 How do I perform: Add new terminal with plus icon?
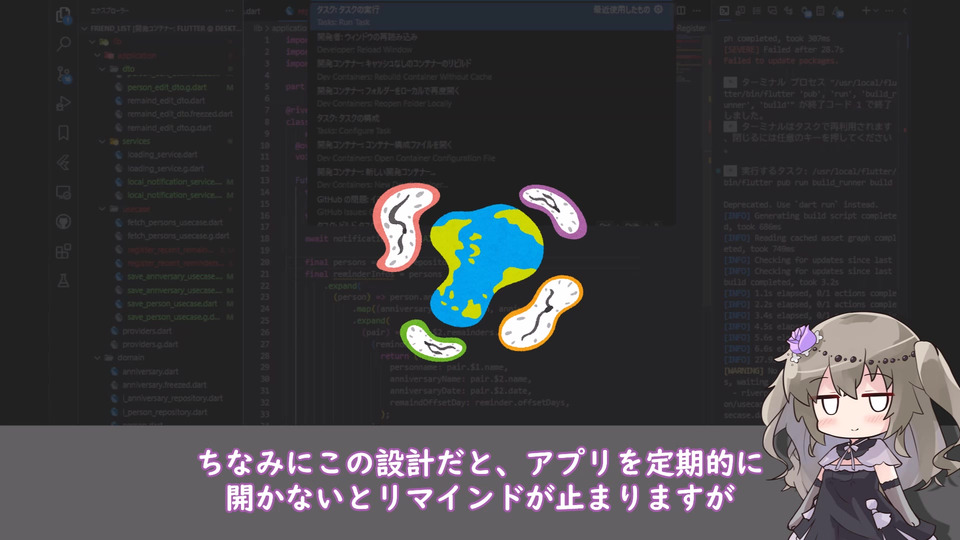(x=866, y=11)
